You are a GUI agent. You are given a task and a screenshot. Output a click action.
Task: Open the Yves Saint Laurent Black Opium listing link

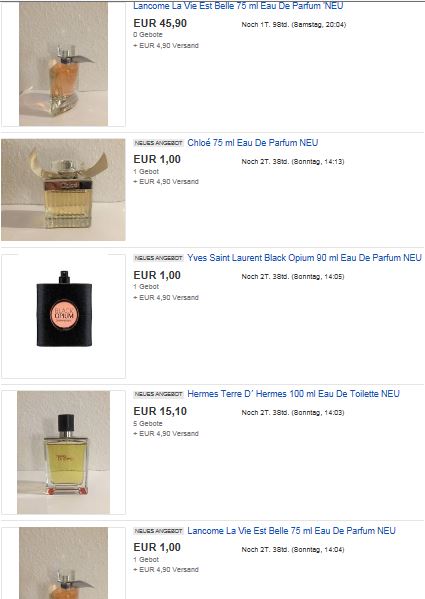coord(304,258)
